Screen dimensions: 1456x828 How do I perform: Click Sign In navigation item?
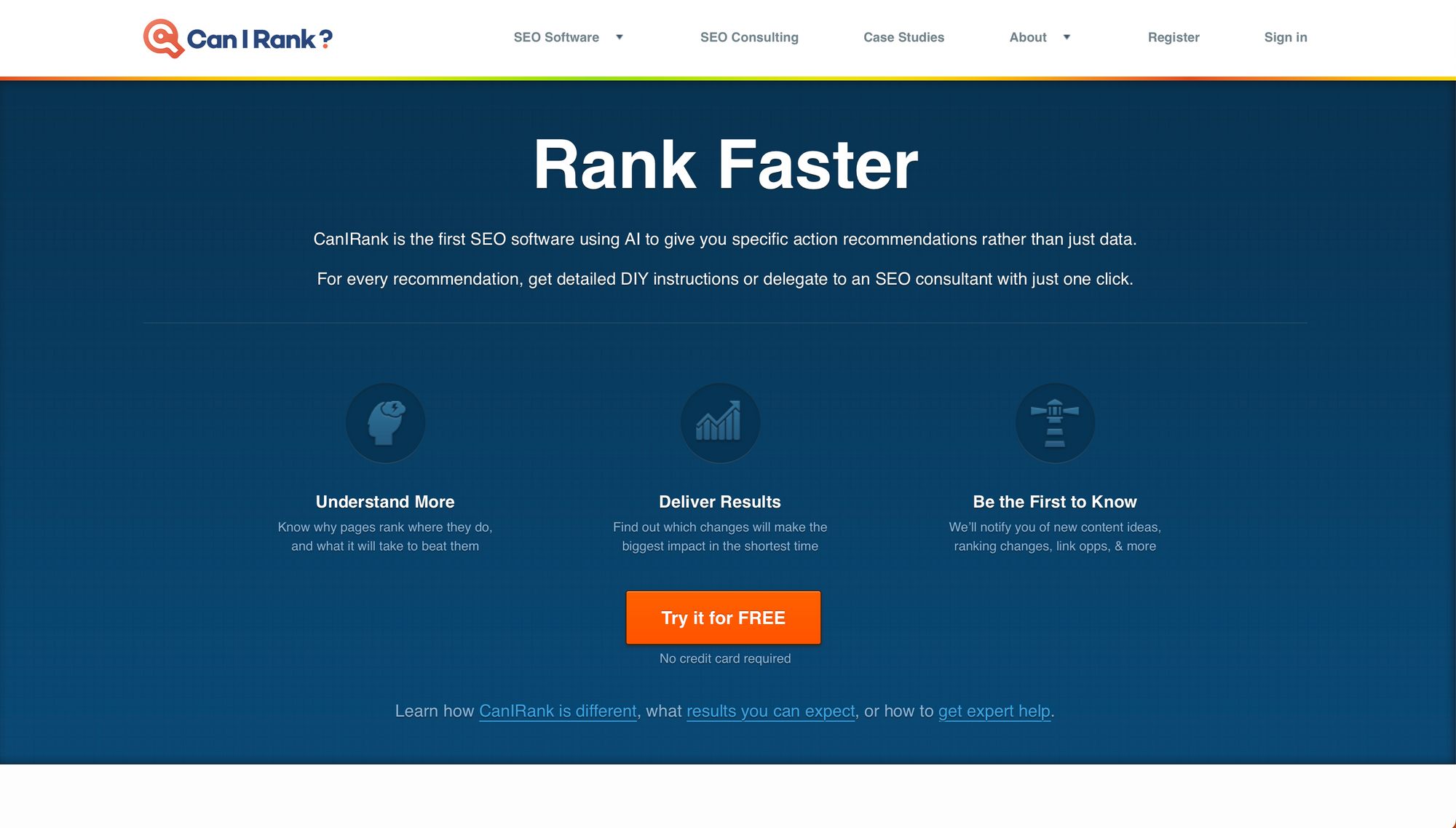click(1285, 37)
